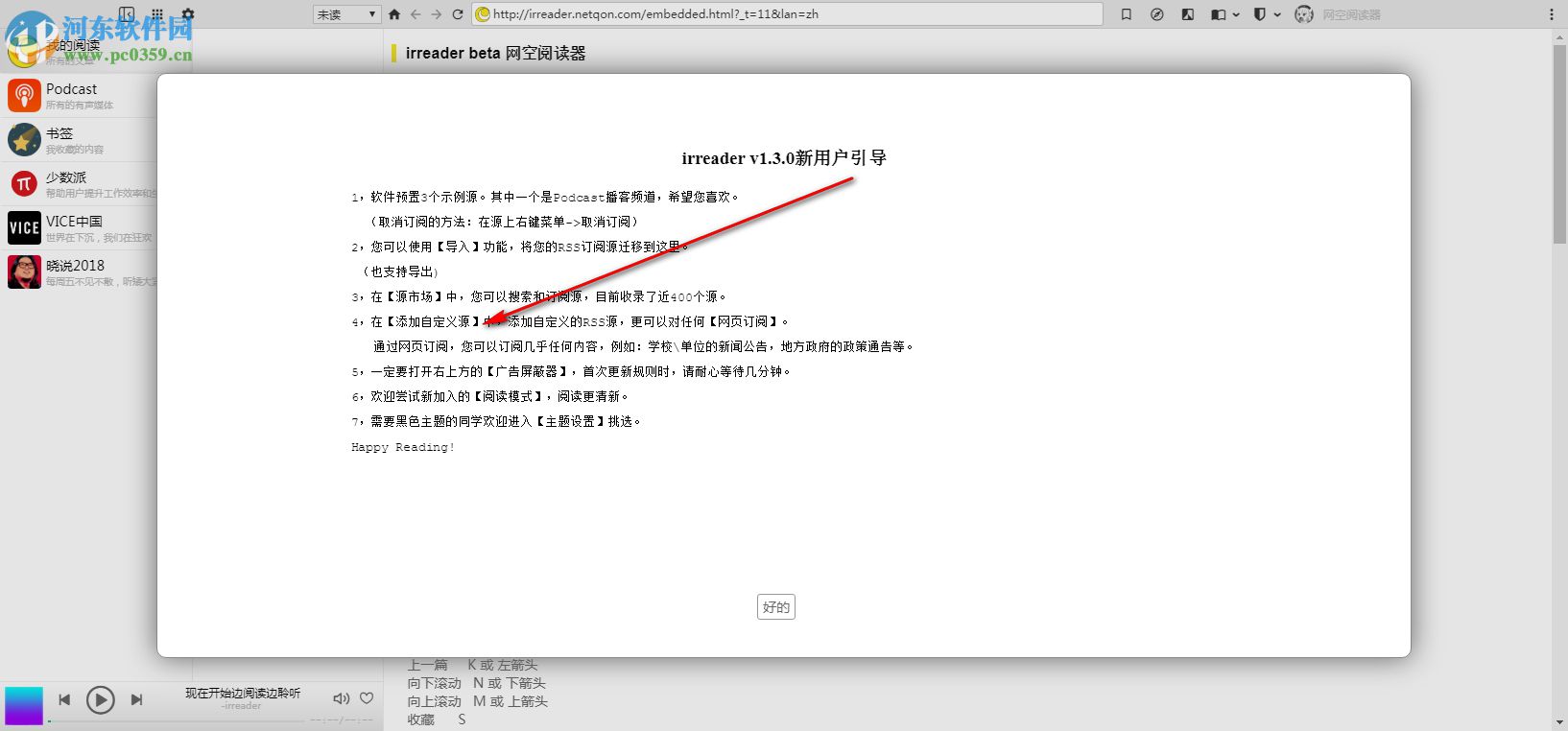Click the 向下滚动 N 或 下箭头 shortcut text
The width and height of the screenshot is (1568, 731).
[x=477, y=683]
